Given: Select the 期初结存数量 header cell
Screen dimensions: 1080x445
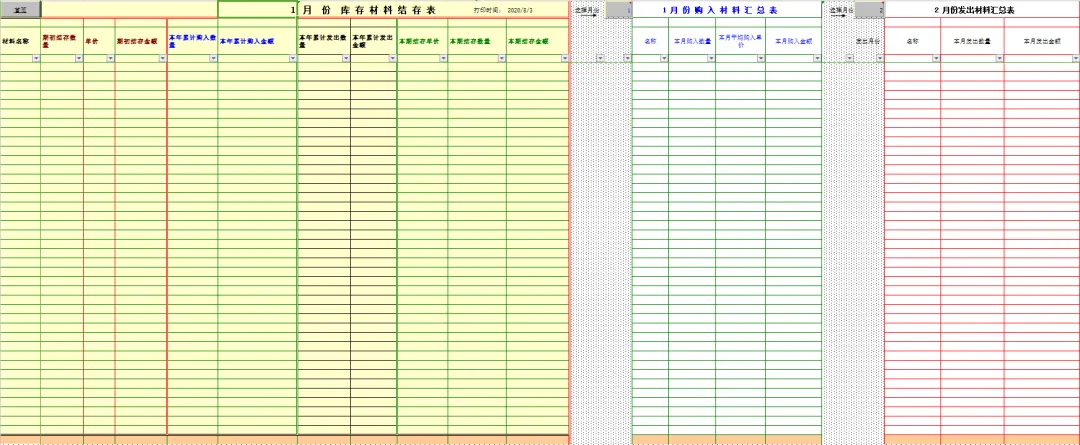Looking at the screenshot, I should pos(62,41).
